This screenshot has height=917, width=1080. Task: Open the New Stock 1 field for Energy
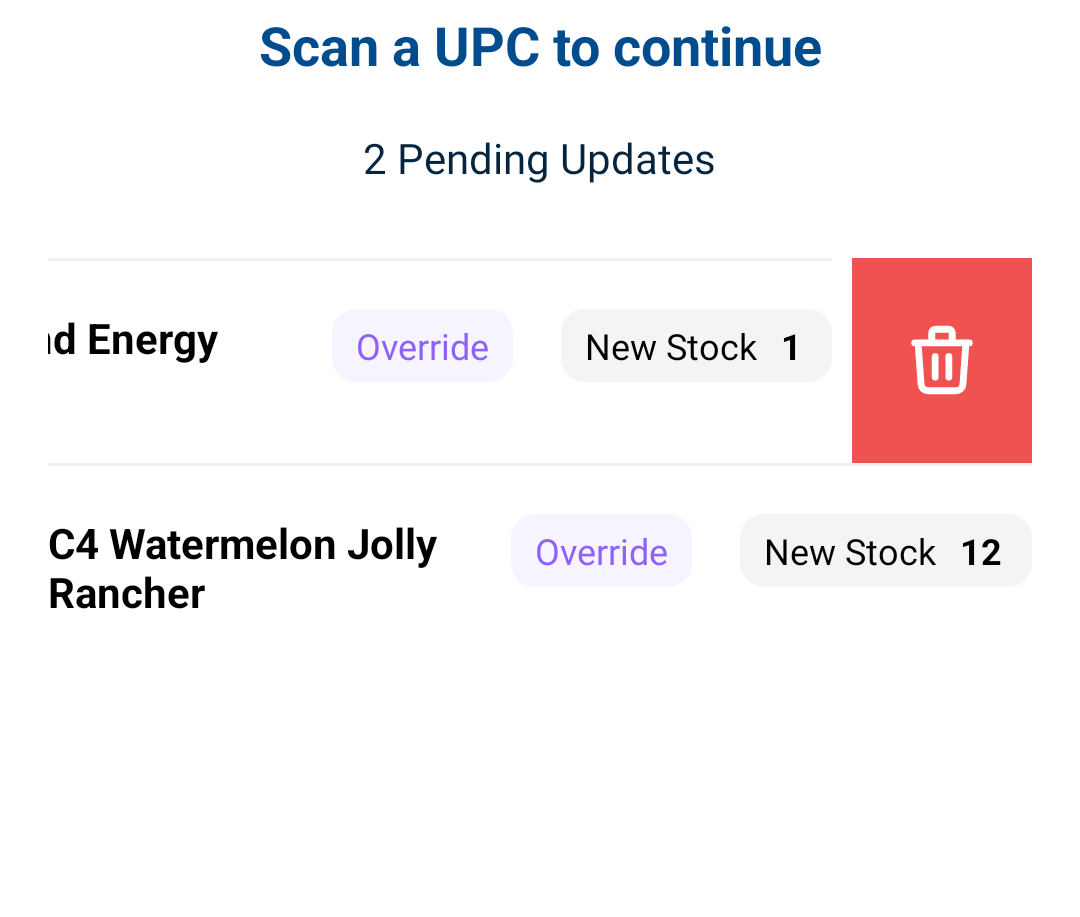[696, 346]
